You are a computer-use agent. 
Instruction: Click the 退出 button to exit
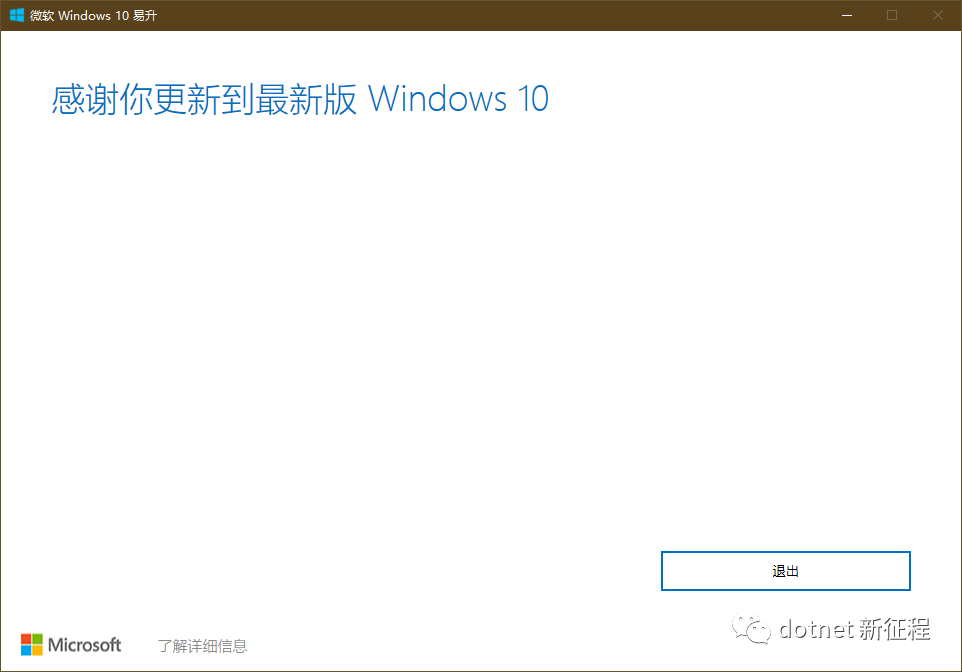785,571
